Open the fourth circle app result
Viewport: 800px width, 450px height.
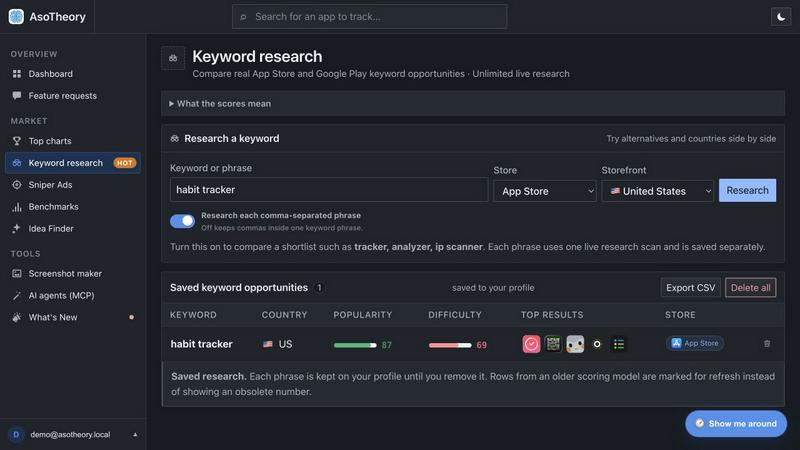tap(597, 344)
